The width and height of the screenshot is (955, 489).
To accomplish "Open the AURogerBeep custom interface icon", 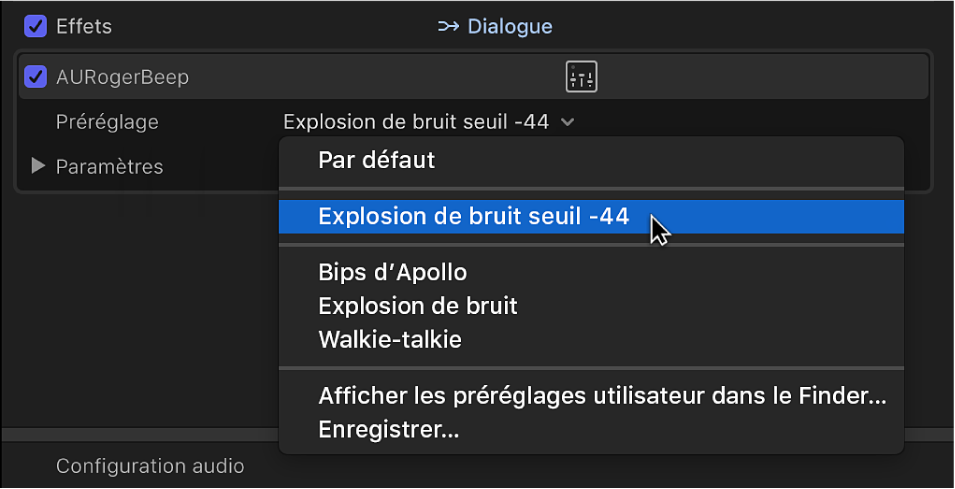I will point(581,76).
